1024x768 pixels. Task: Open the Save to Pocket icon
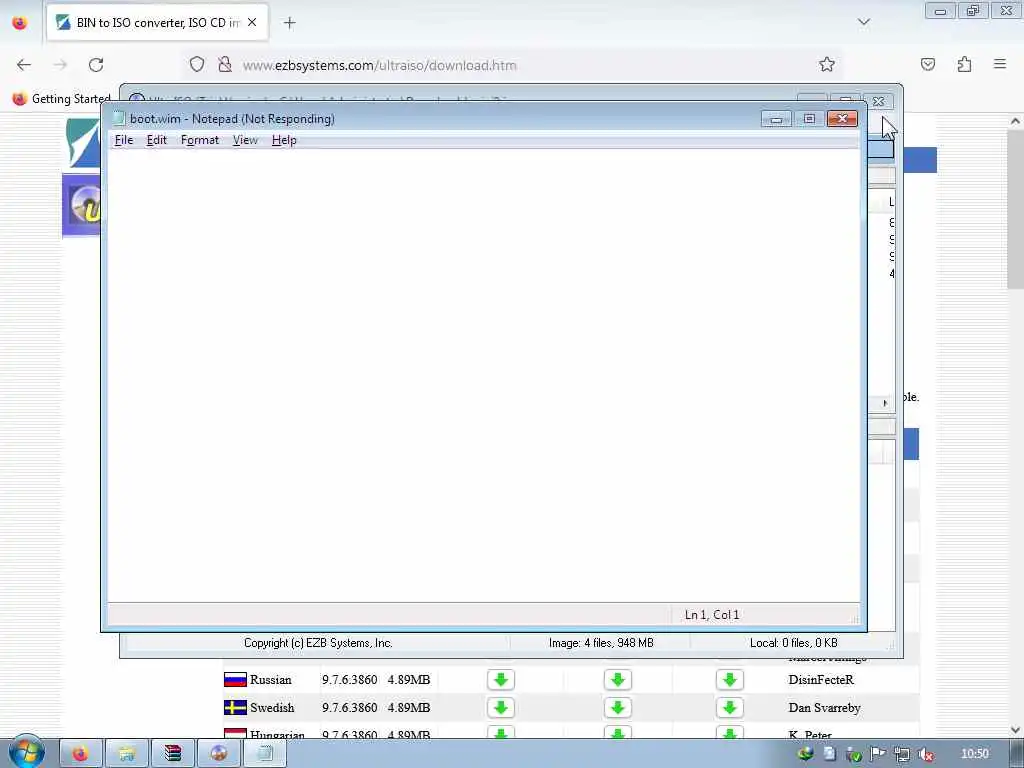point(928,65)
